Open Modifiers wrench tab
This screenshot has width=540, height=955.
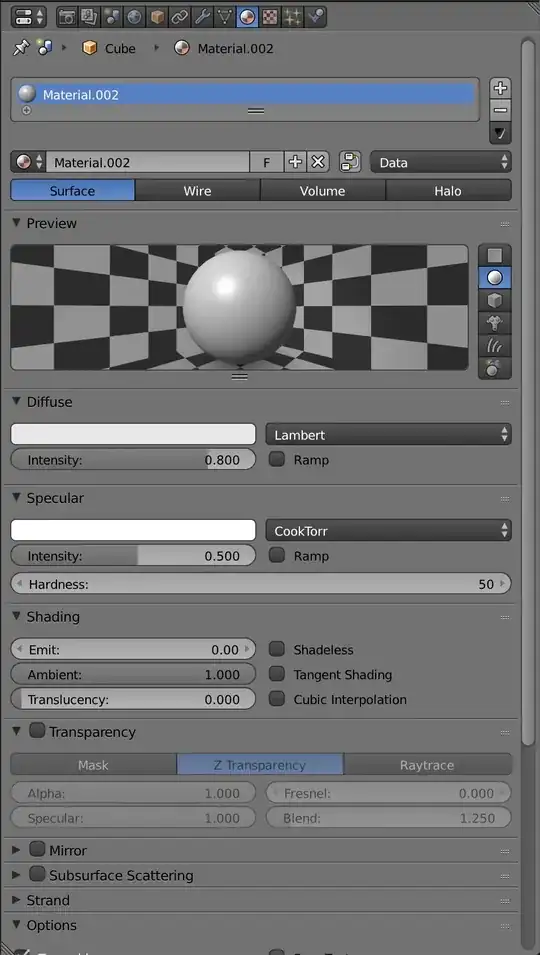tap(202, 17)
